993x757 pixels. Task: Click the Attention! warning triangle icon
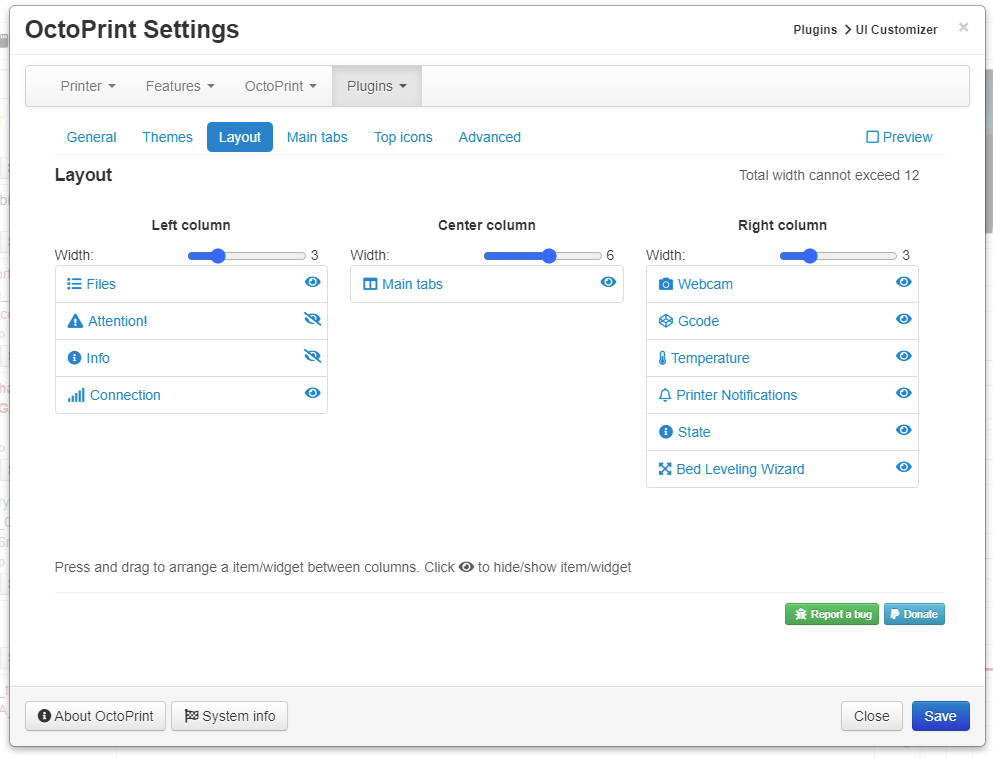click(75, 321)
